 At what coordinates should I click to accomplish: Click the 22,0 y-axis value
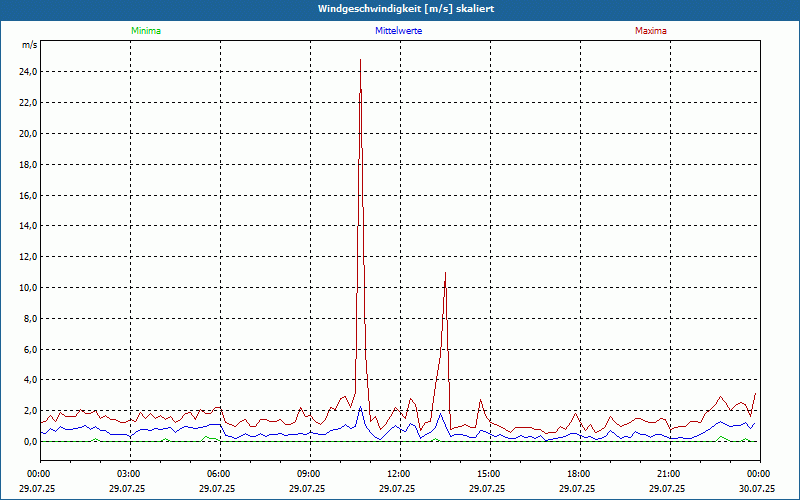click(29, 103)
